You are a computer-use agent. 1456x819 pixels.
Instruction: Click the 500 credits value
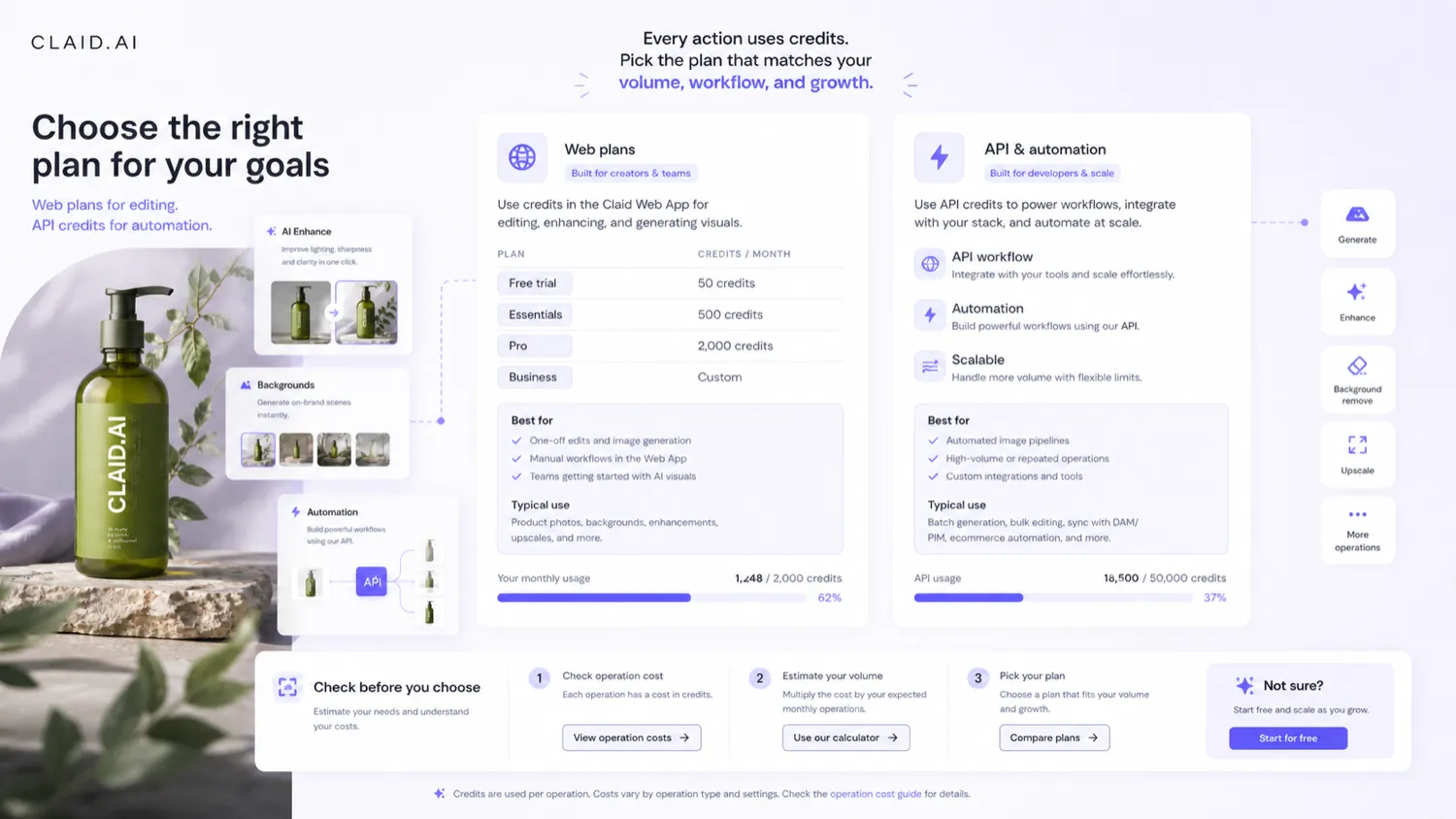[730, 314]
